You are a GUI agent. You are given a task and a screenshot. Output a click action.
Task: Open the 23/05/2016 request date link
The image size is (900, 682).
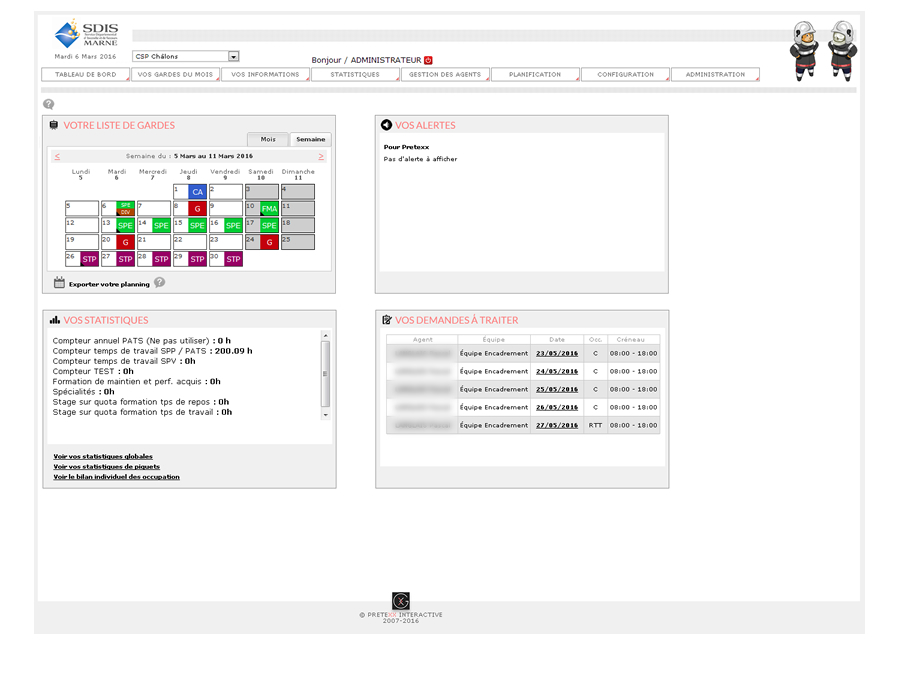(x=557, y=354)
